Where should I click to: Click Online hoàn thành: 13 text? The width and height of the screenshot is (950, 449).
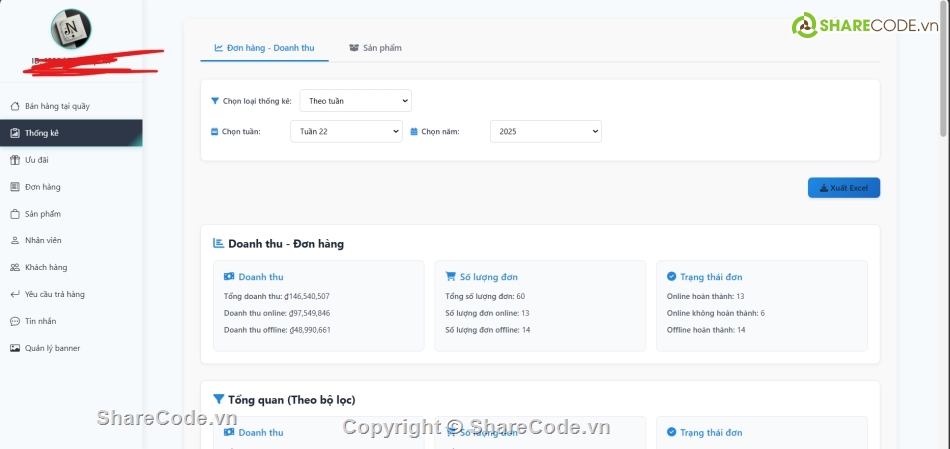click(x=706, y=296)
